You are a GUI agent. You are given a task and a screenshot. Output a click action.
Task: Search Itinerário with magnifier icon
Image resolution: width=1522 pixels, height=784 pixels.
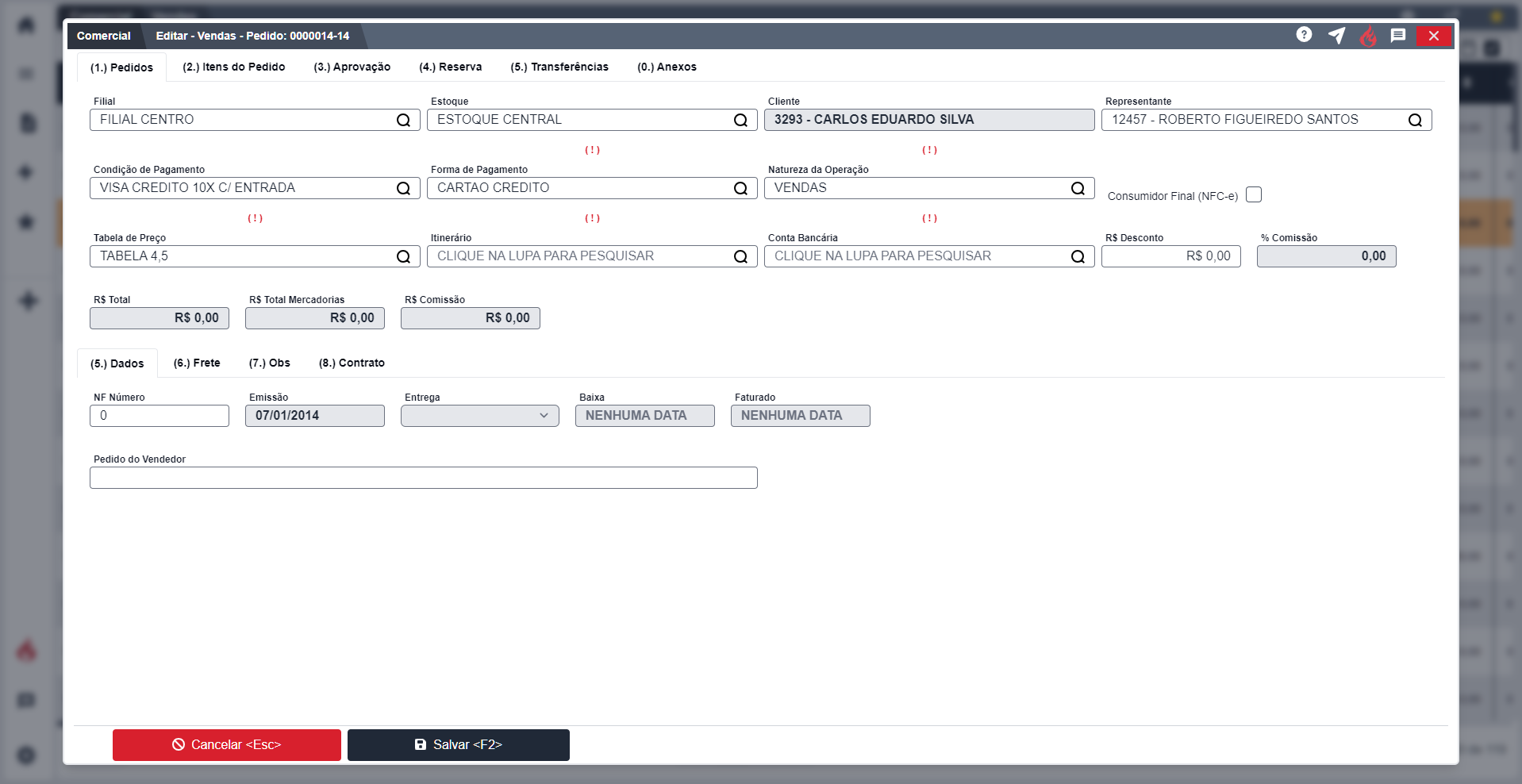pyautogui.click(x=741, y=256)
